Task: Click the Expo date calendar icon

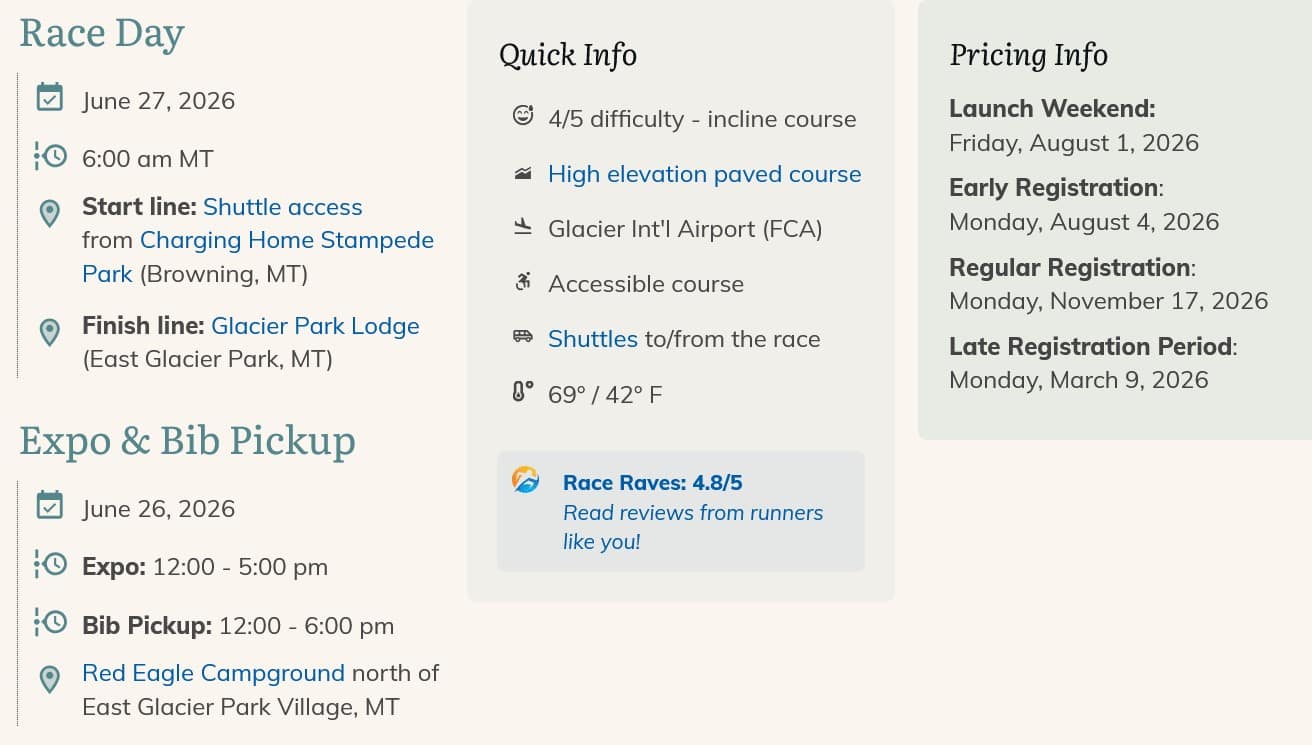Action: click(x=49, y=505)
